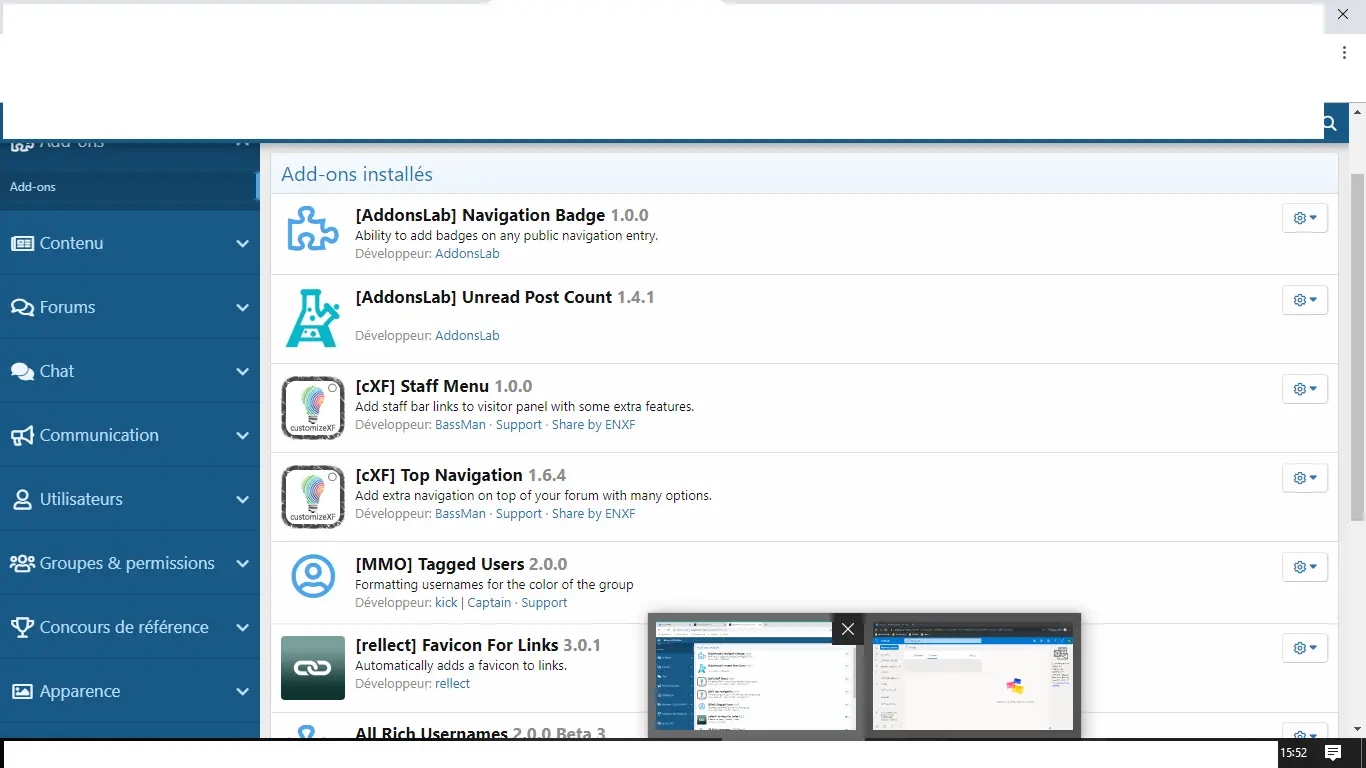Click the Favicon For Links chain icon

tap(313, 667)
